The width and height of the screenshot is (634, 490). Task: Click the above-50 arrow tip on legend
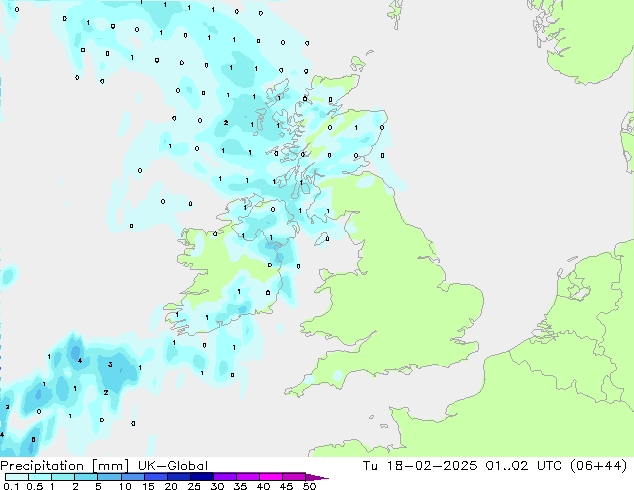[317, 477]
